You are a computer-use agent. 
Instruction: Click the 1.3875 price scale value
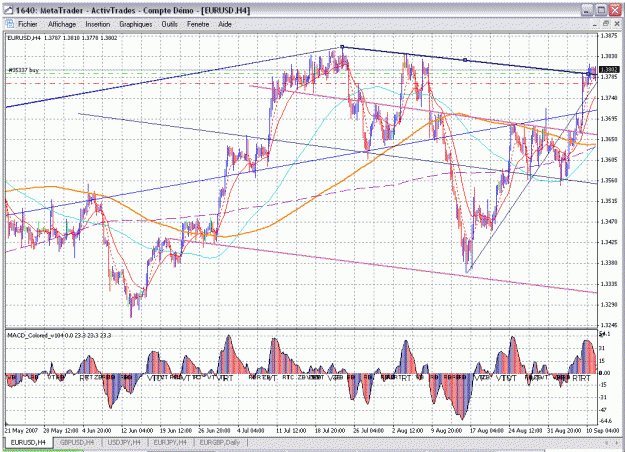coord(609,36)
